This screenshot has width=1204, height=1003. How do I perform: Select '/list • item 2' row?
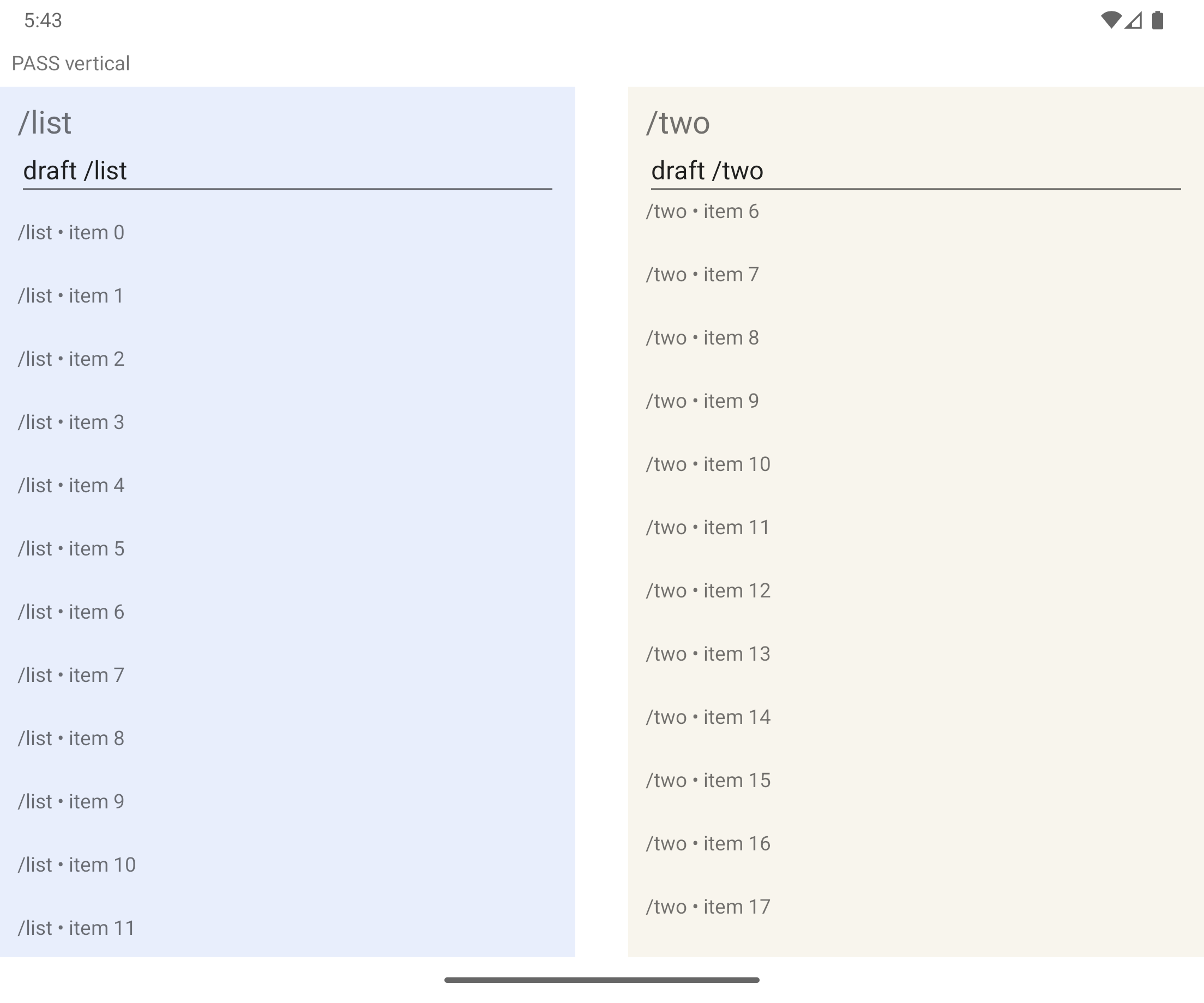(287, 359)
